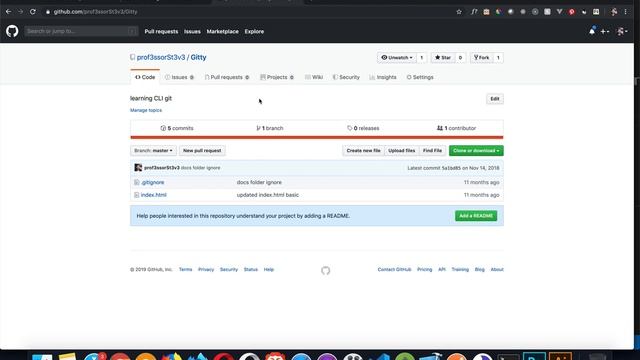View the 0 releases page
Screen dimensions: 640x360
pyautogui.click(x=363, y=128)
